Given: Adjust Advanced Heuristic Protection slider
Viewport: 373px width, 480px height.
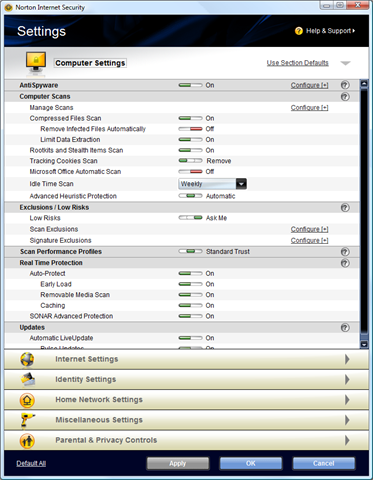Looking at the screenshot, I should [x=190, y=196].
